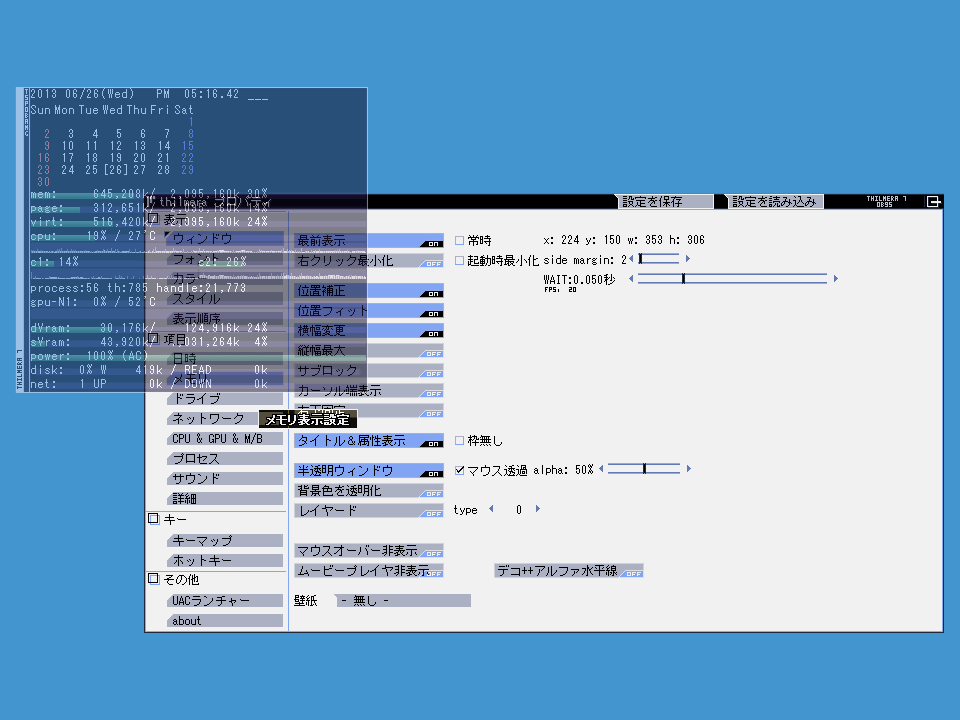960x720 pixels.
Task: Enable サブロック
Action: pos(369,370)
